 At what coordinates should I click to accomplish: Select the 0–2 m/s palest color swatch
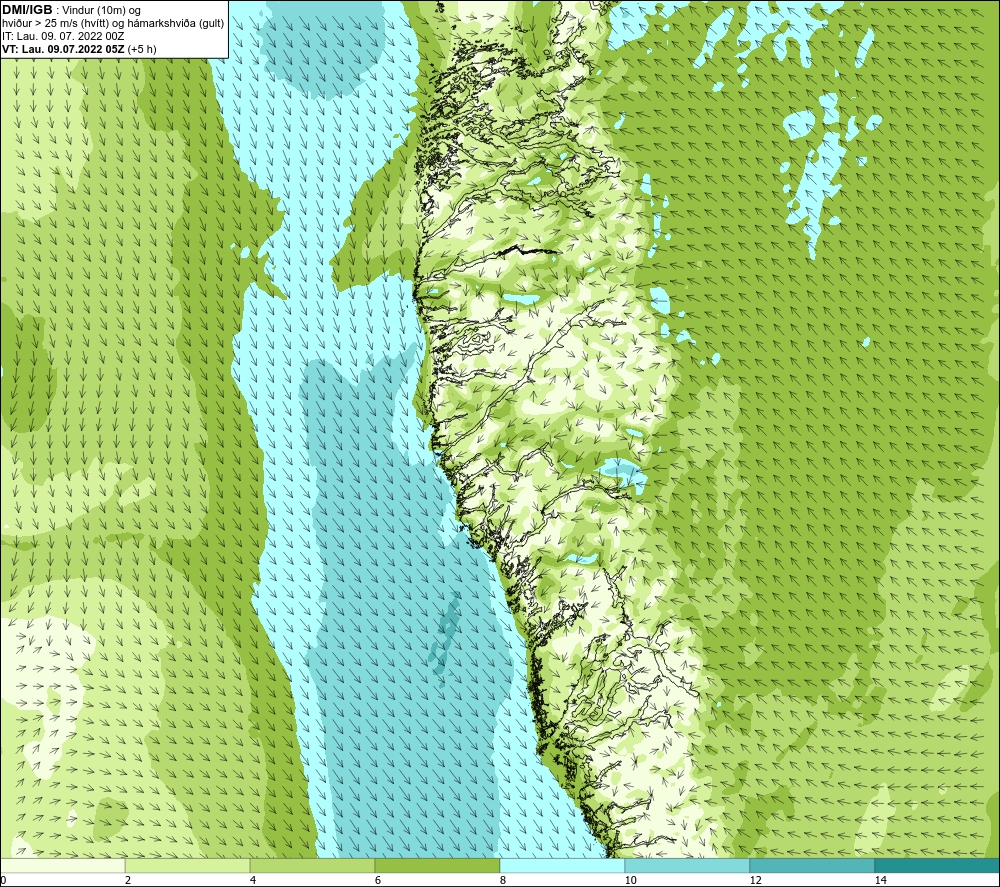(x=62, y=865)
